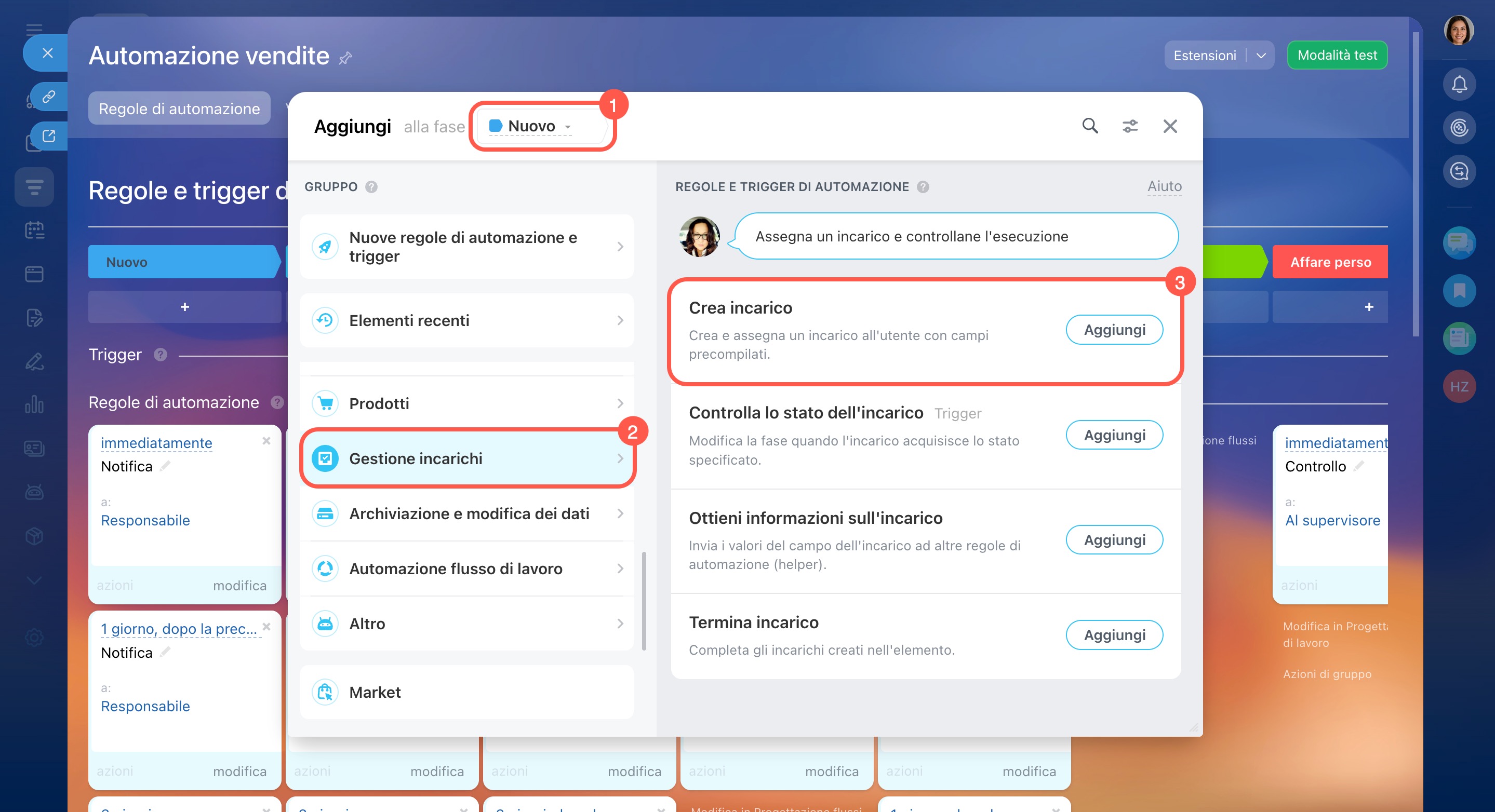Screen dimensions: 1495x812
Task: Click the Aiuto link
Action: pyautogui.click(x=1164, y=186)
